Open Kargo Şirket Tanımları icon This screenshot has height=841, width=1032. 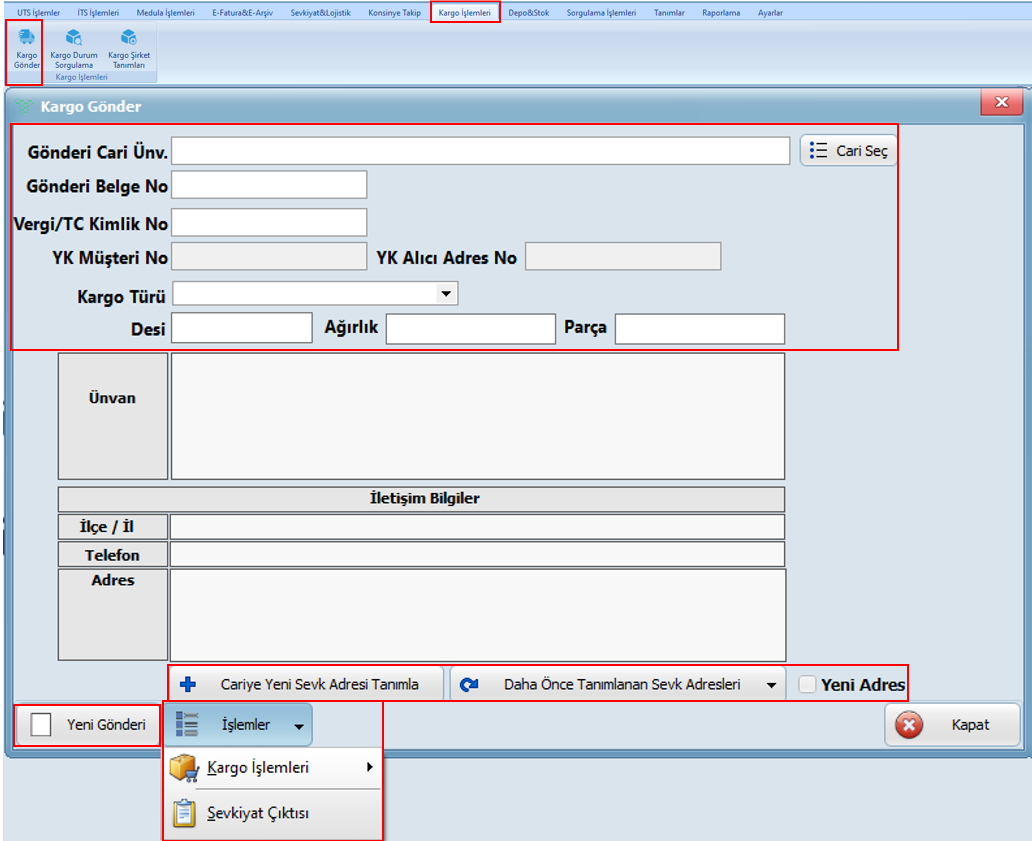click(x=127, y=49)
